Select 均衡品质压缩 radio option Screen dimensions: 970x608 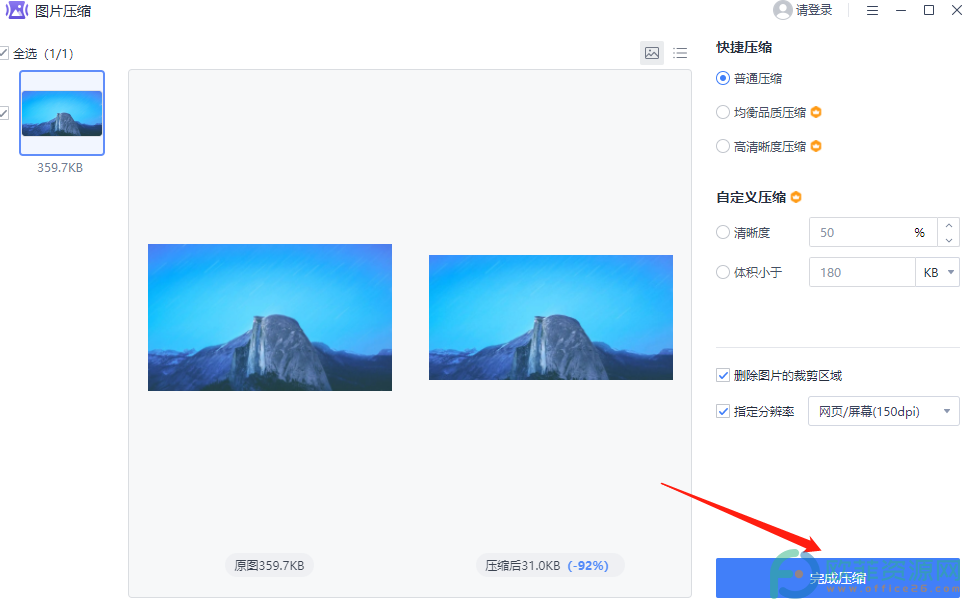click(x=723, y=112)
